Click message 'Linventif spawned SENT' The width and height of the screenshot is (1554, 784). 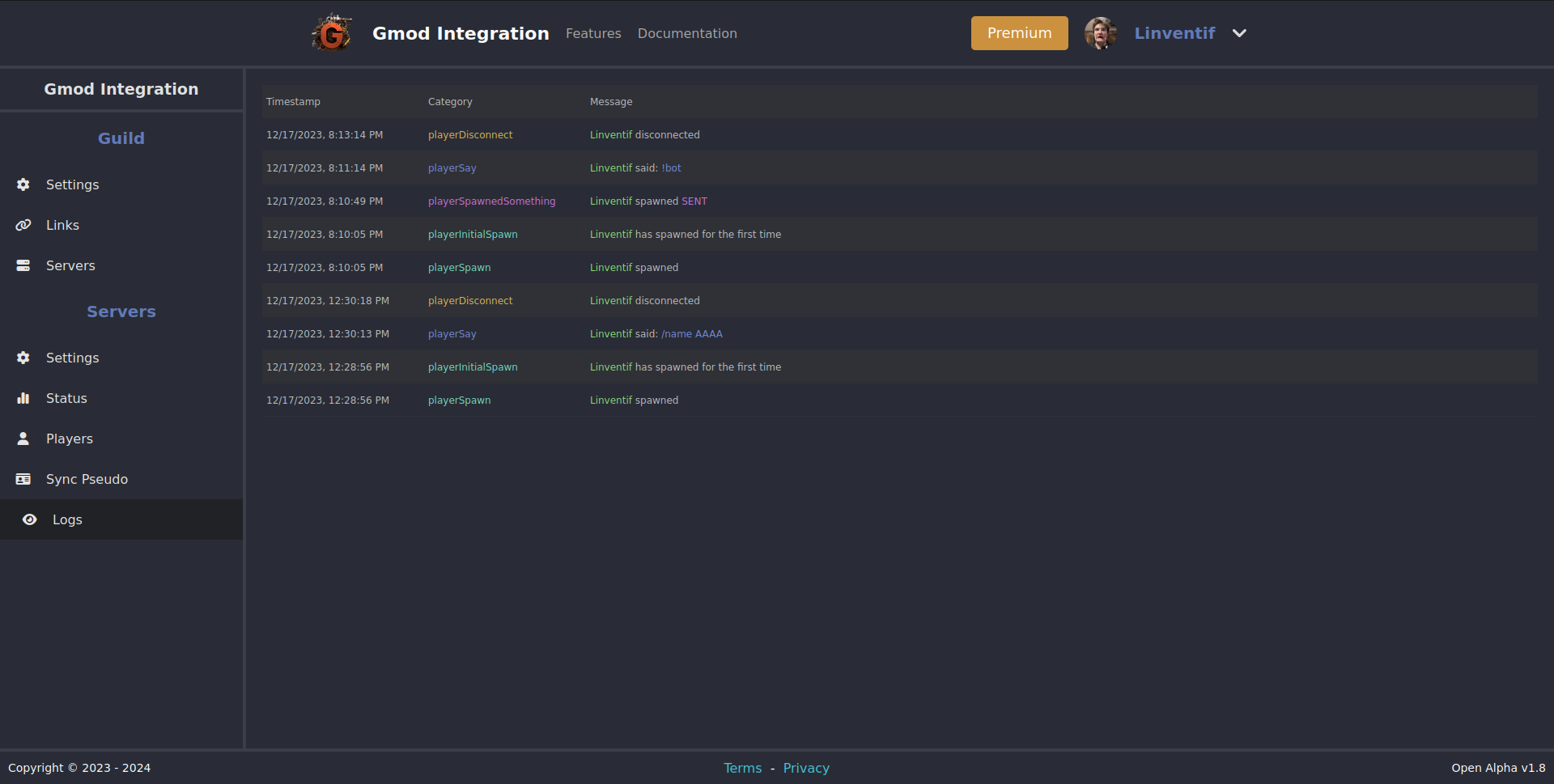(648, 201)
